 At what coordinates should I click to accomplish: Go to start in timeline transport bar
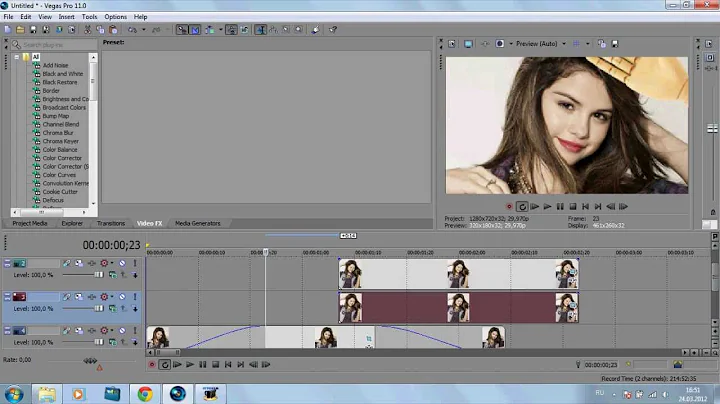point(228,365)
